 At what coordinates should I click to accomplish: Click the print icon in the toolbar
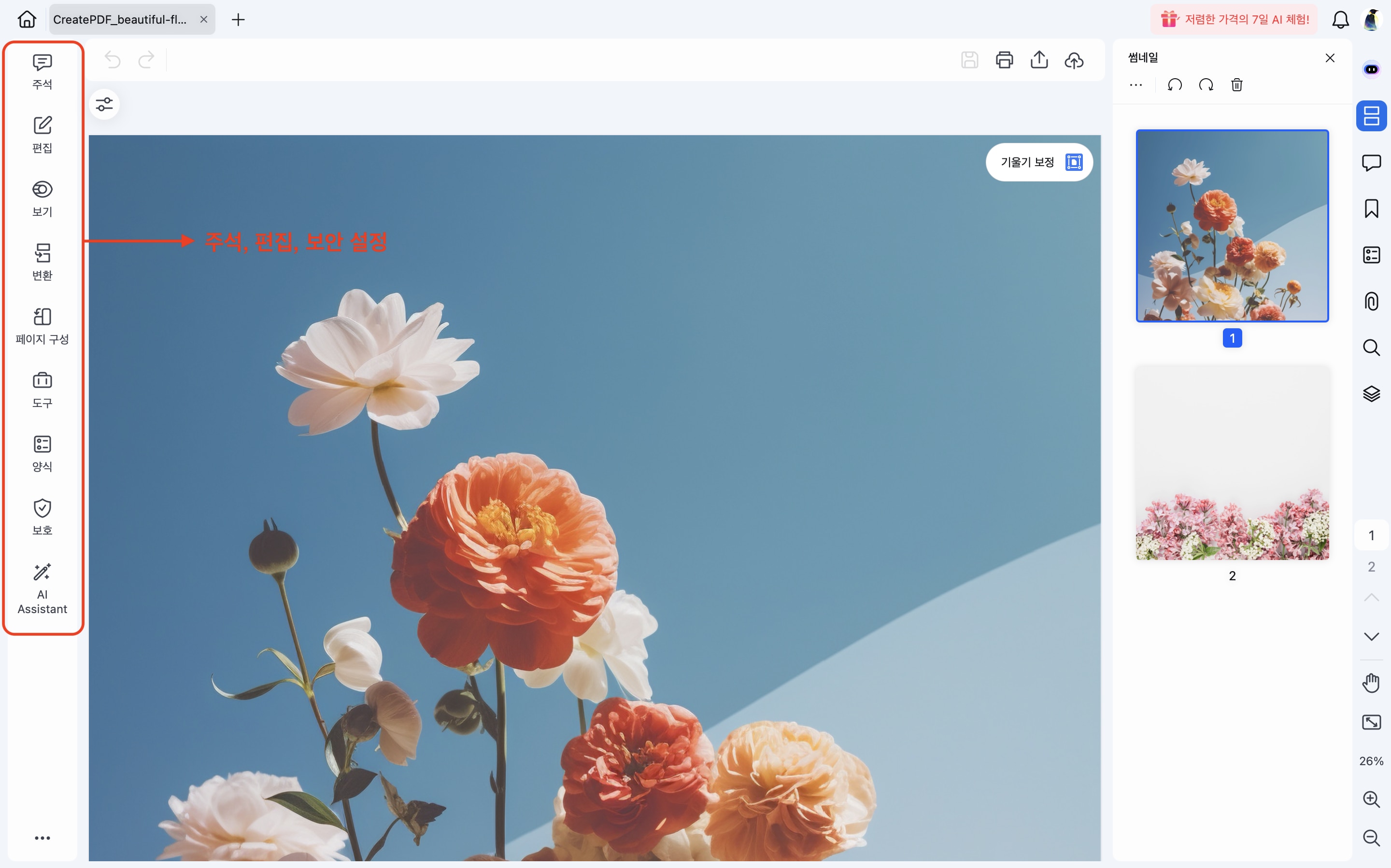pyautogui.click(x=1004, y=60)
